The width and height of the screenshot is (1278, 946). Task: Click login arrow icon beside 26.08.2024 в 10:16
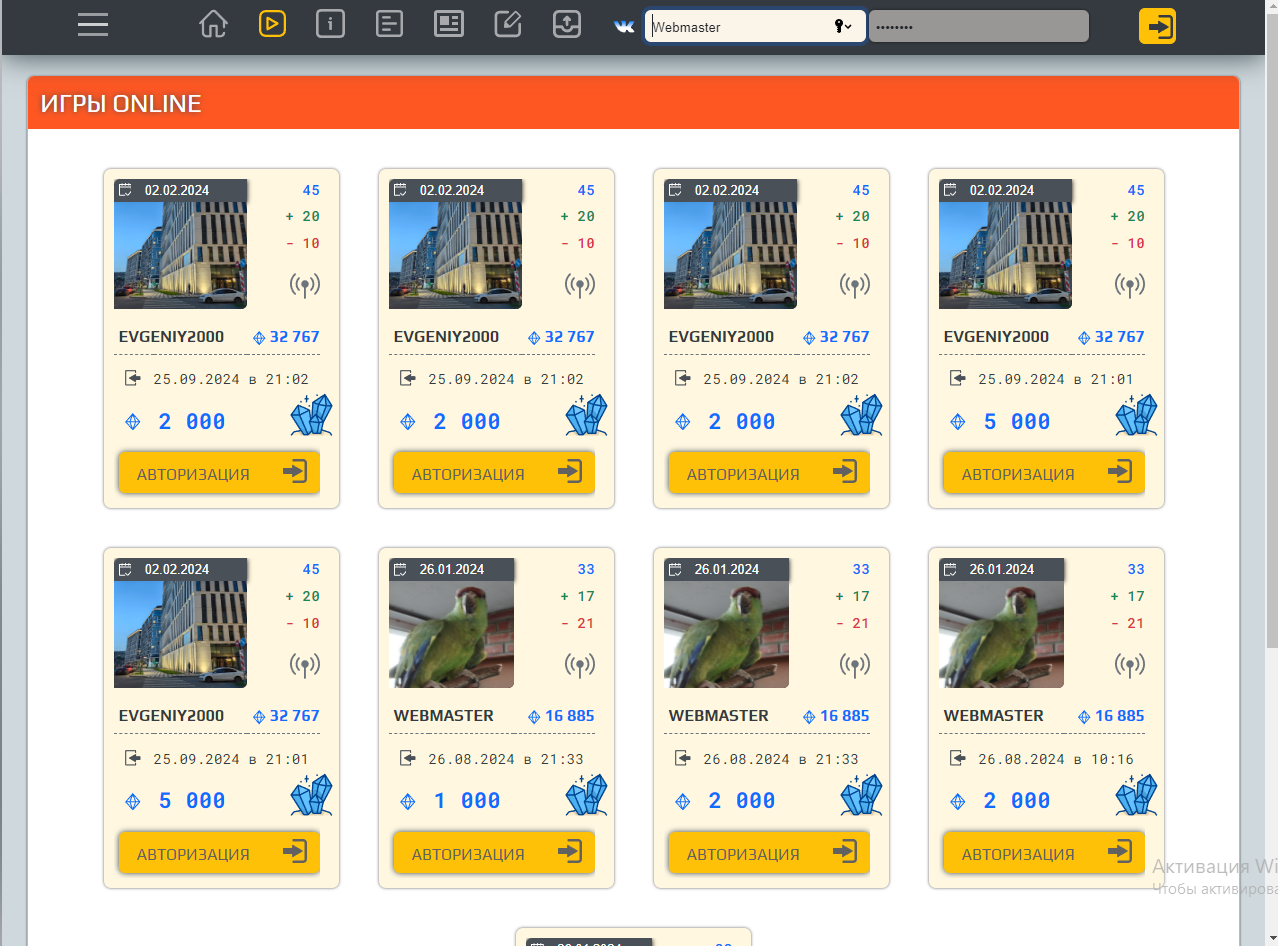click(x=958, y=758)
